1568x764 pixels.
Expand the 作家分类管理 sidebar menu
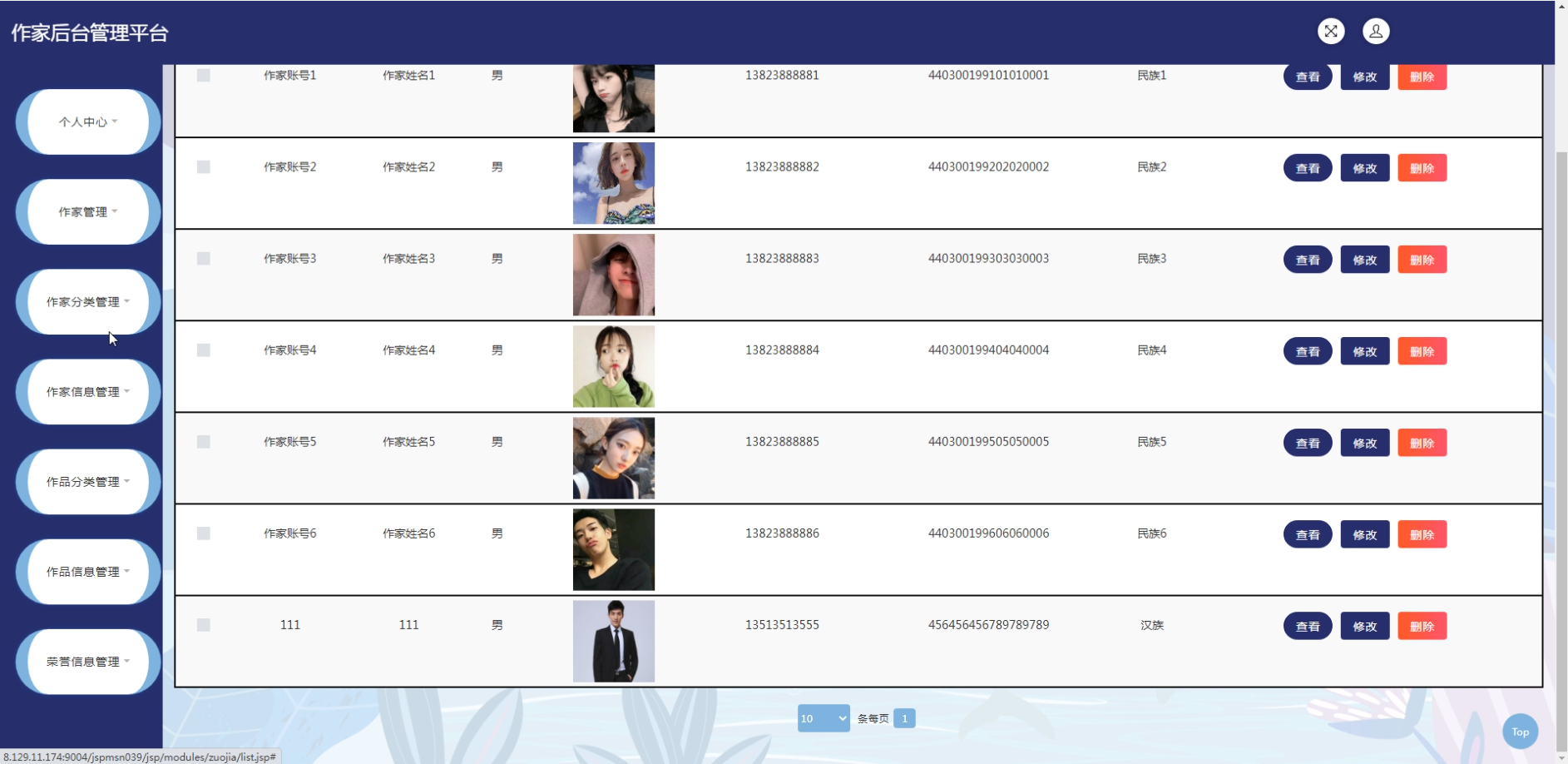[x=88, y=301]
